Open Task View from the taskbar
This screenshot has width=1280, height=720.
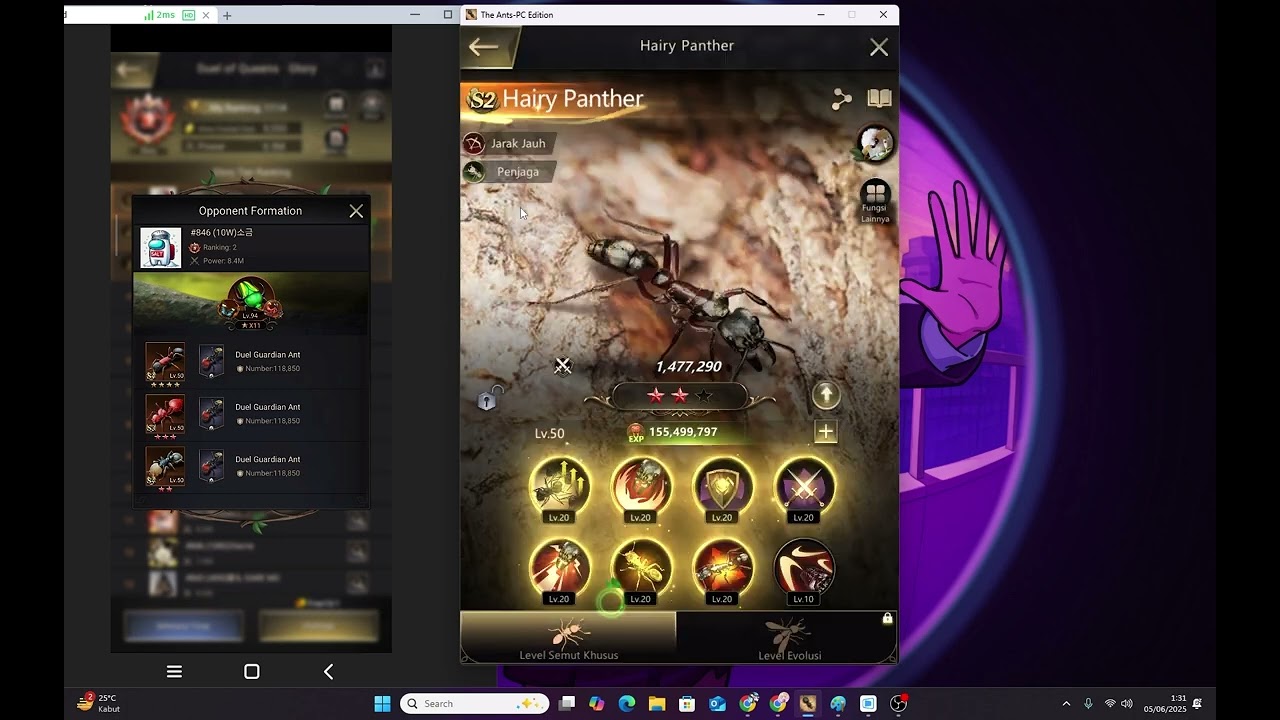tap(567, 704)
